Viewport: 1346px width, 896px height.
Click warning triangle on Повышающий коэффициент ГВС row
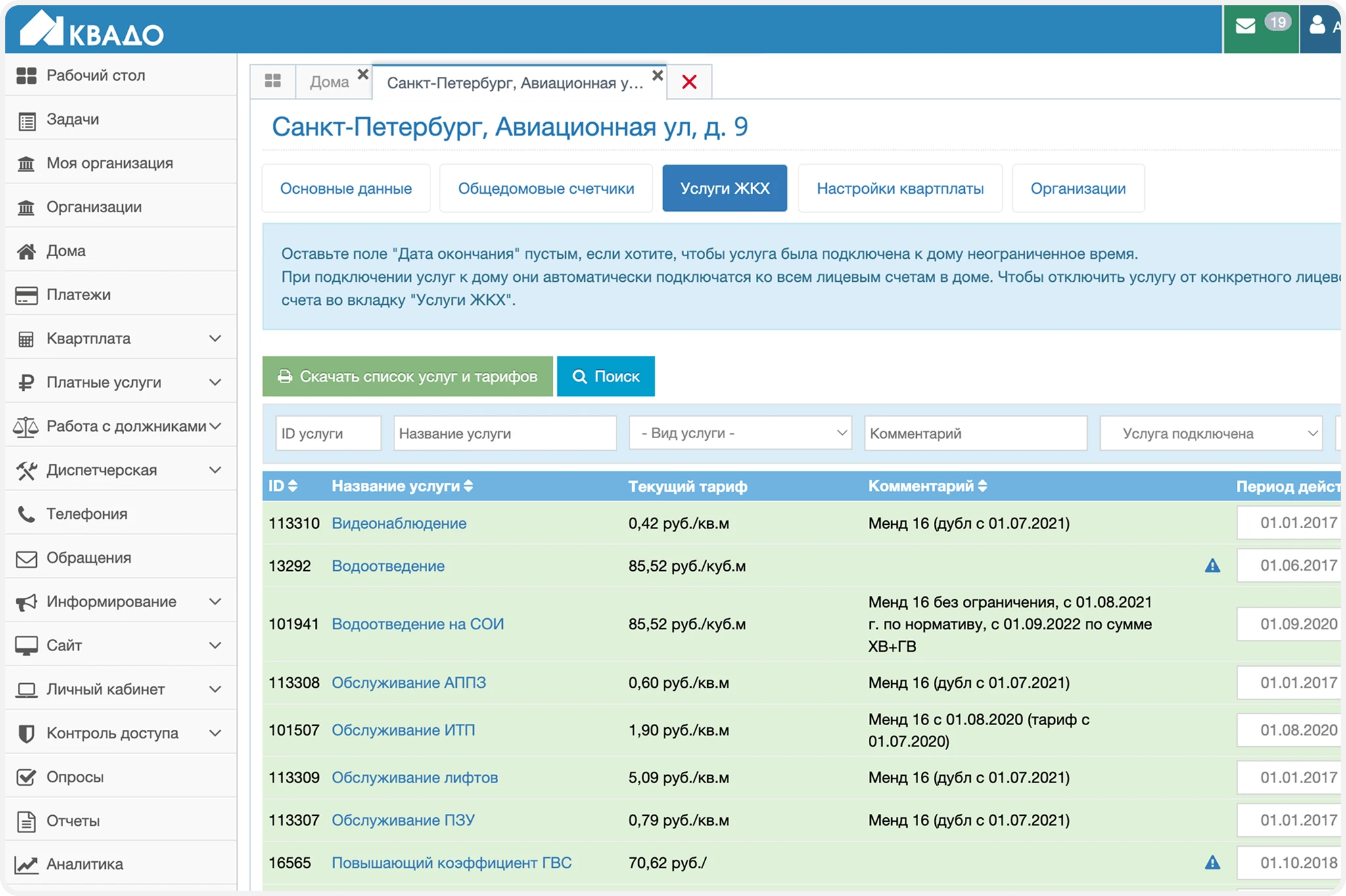point(1212,862)
